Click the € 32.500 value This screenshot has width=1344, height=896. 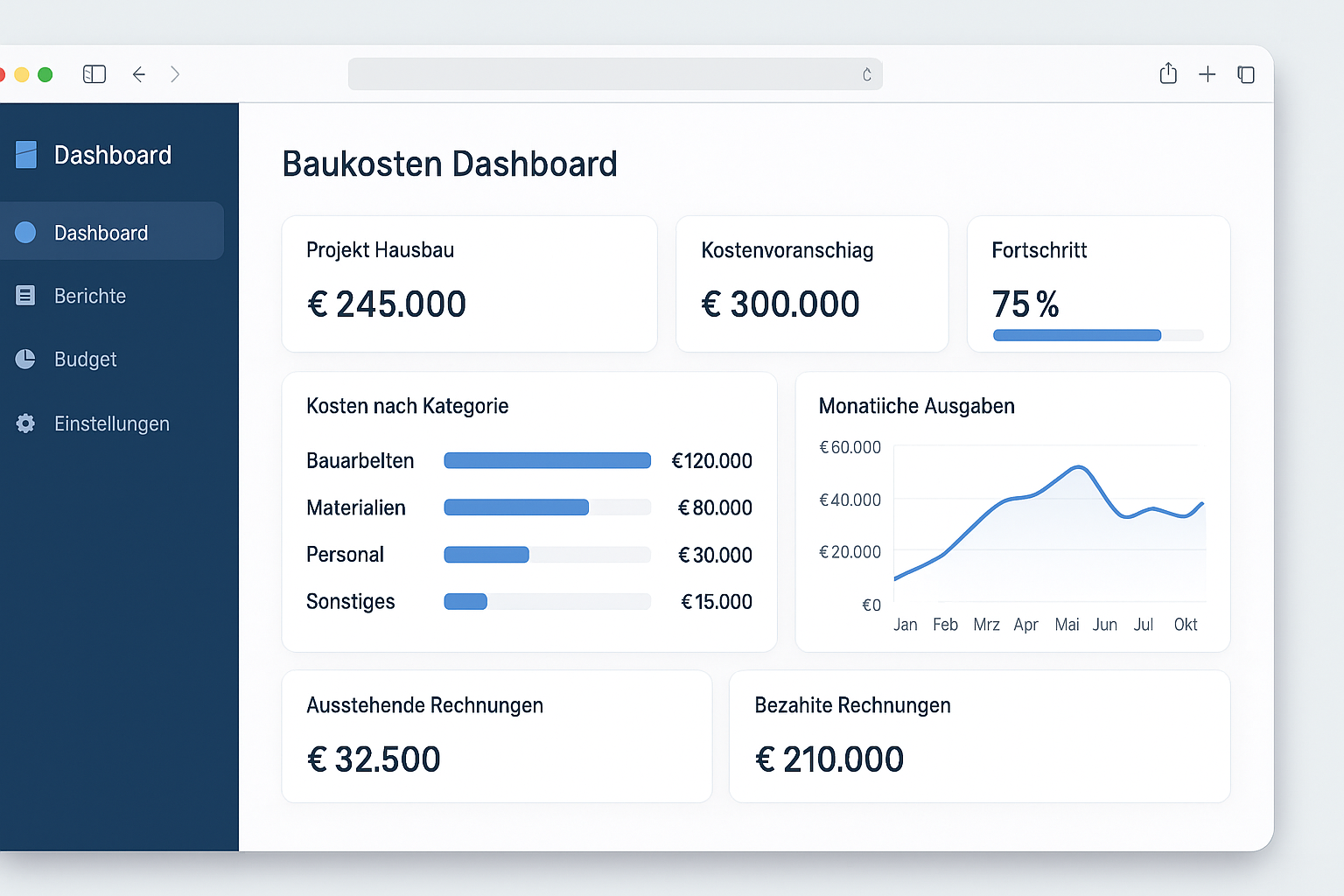point(374,759)
